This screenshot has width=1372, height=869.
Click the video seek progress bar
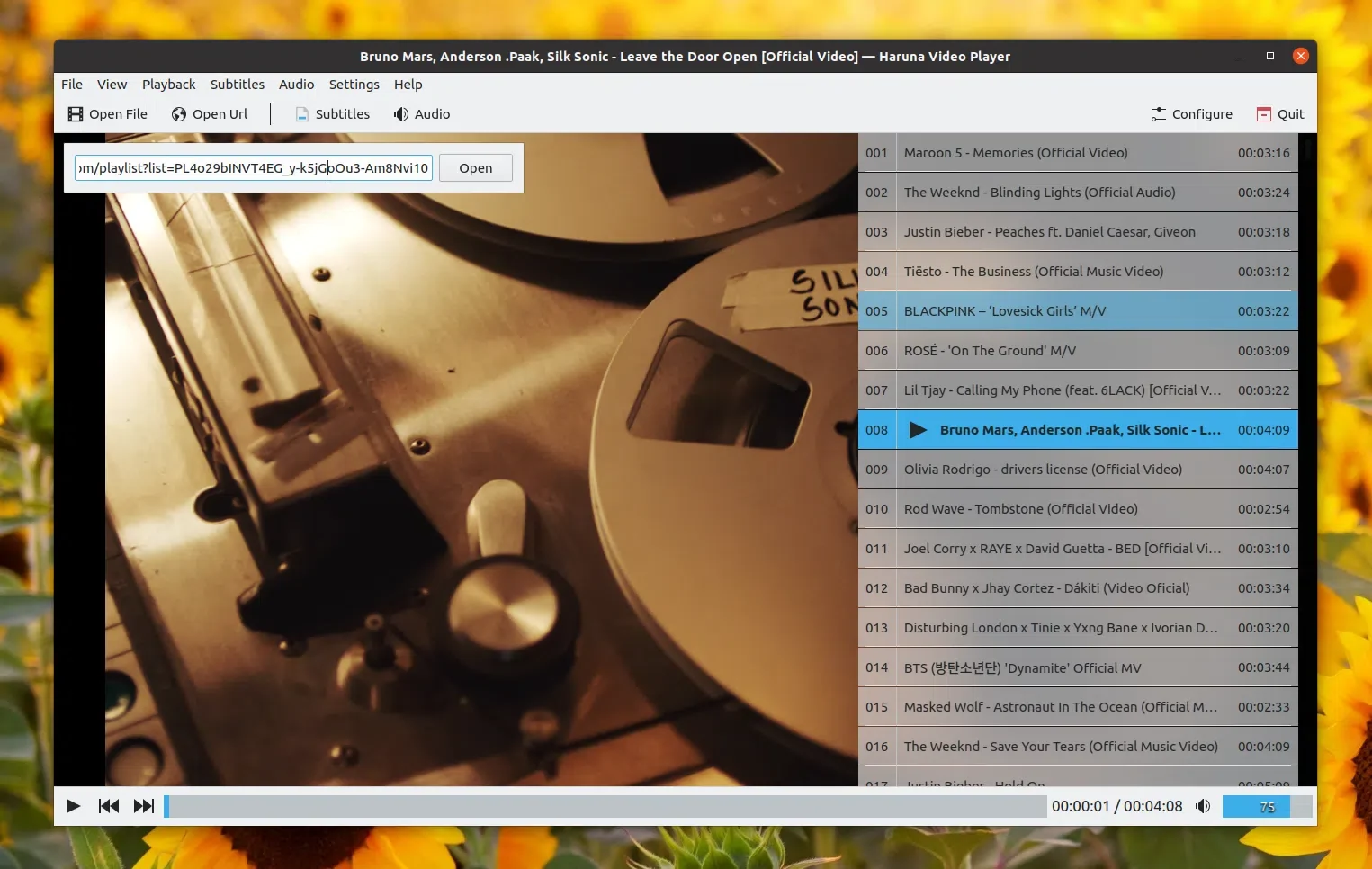coord(603,806)
